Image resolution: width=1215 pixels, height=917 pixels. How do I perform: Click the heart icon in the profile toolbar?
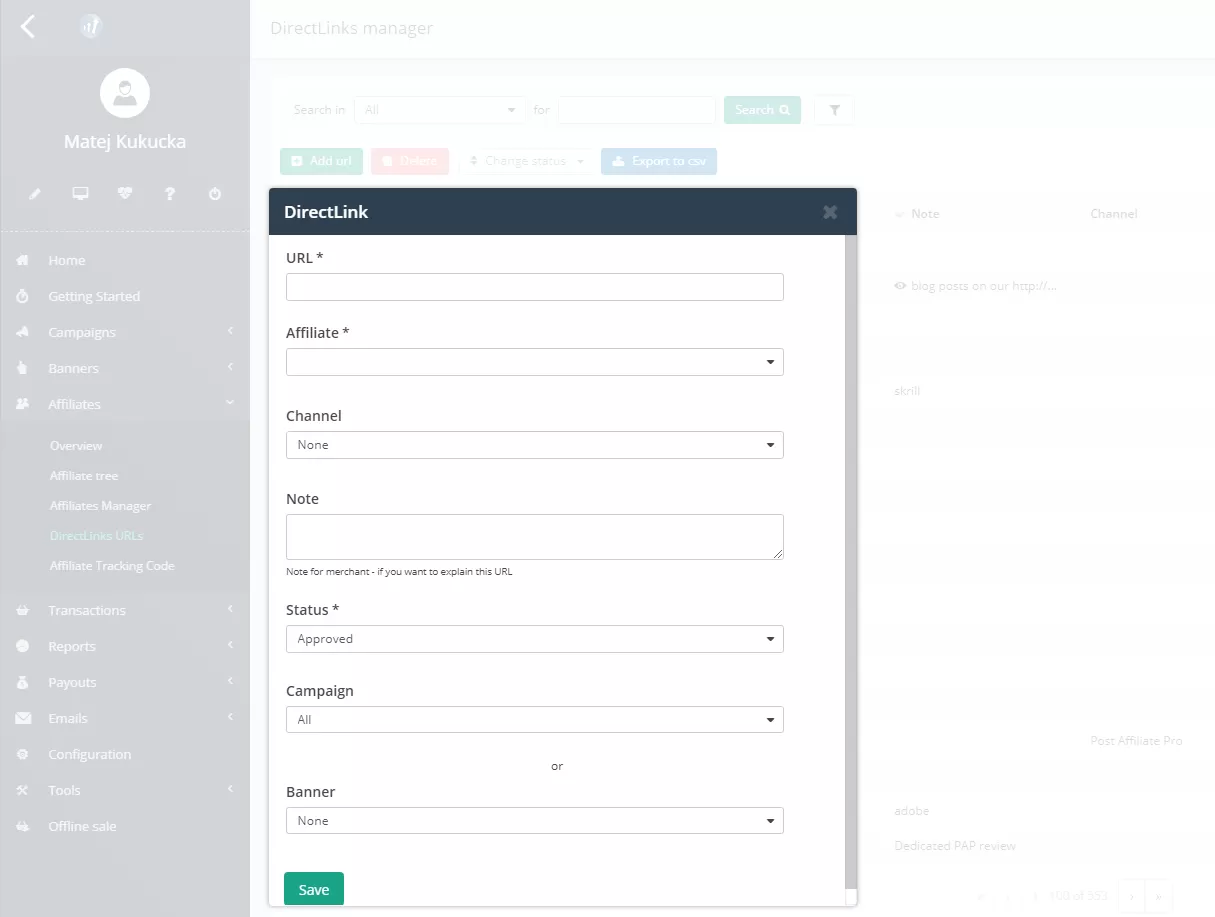coord(125,193)
